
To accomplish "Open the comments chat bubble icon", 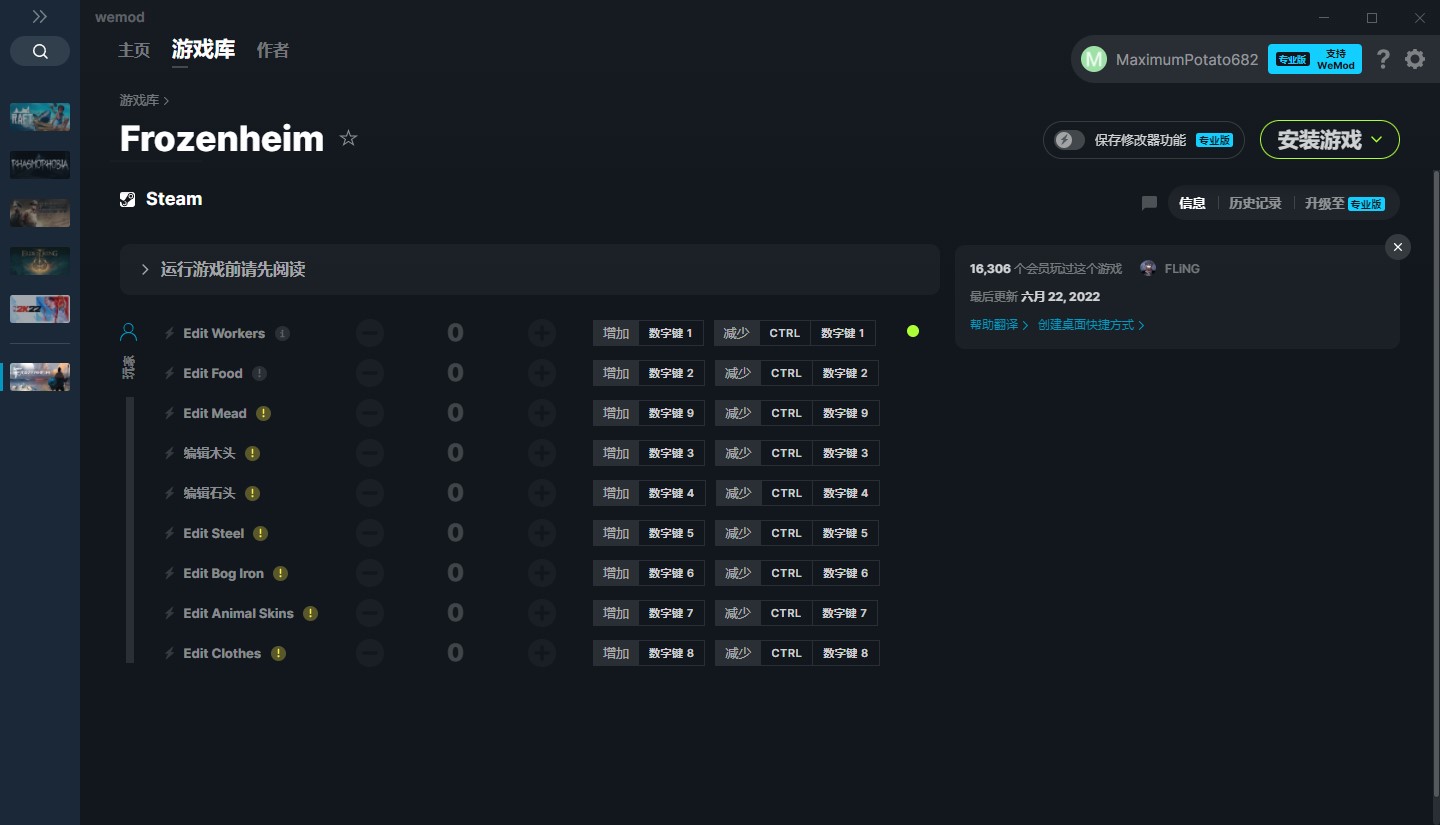I will coord(1149,203).
